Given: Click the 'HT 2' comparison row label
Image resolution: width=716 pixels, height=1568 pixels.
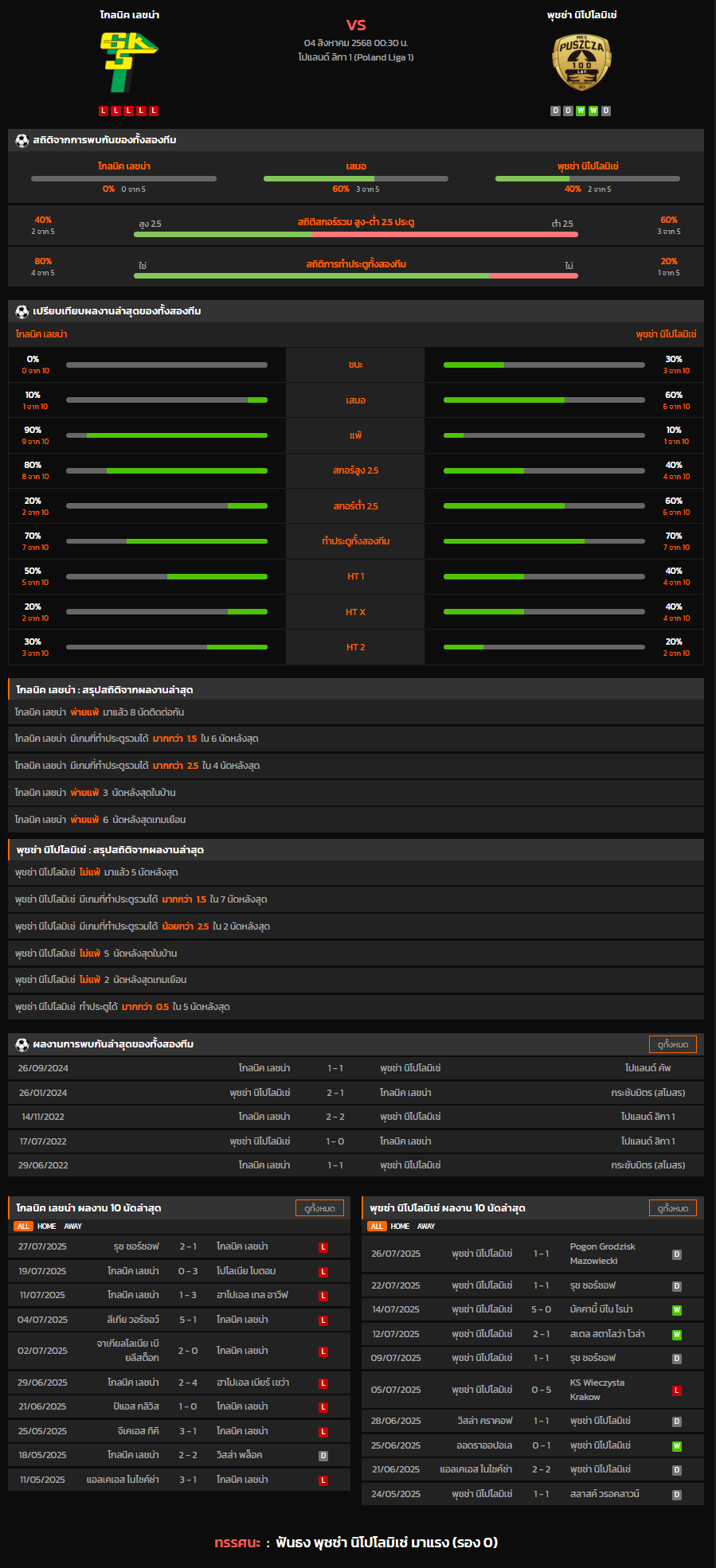Looking at the screenshot, I should point(355,647).
